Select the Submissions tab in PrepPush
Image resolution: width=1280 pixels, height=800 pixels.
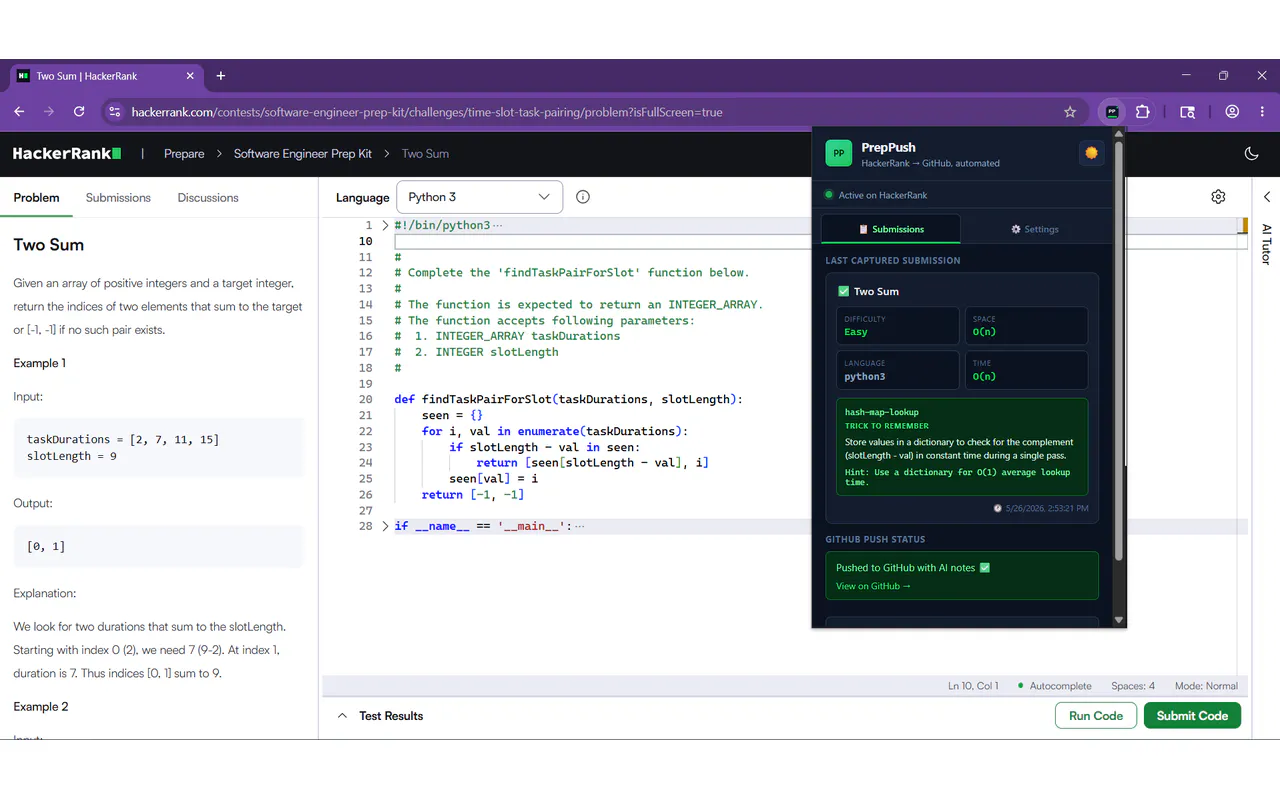pos(891,229)
